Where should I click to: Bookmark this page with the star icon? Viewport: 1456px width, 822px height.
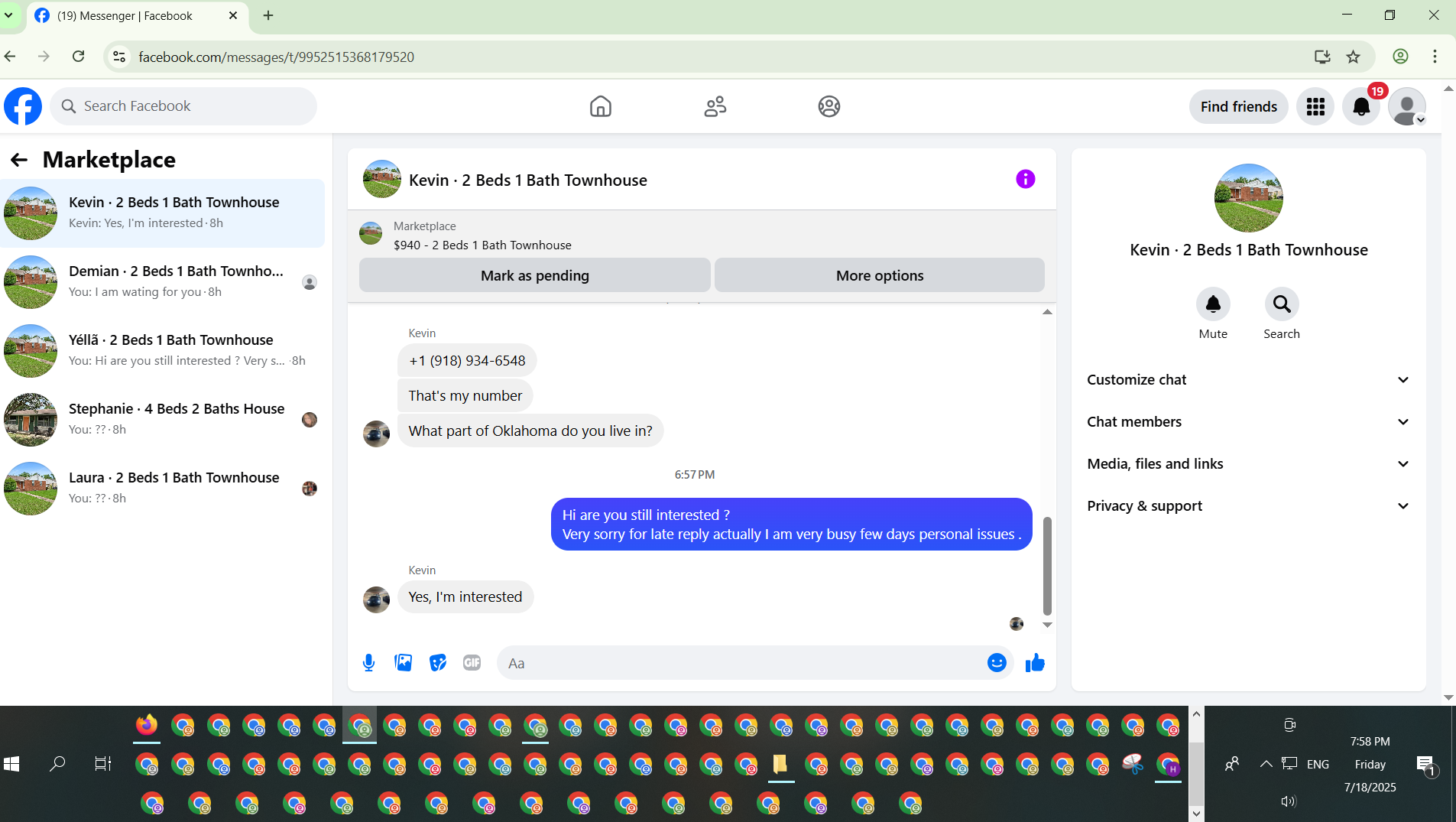1354,57
